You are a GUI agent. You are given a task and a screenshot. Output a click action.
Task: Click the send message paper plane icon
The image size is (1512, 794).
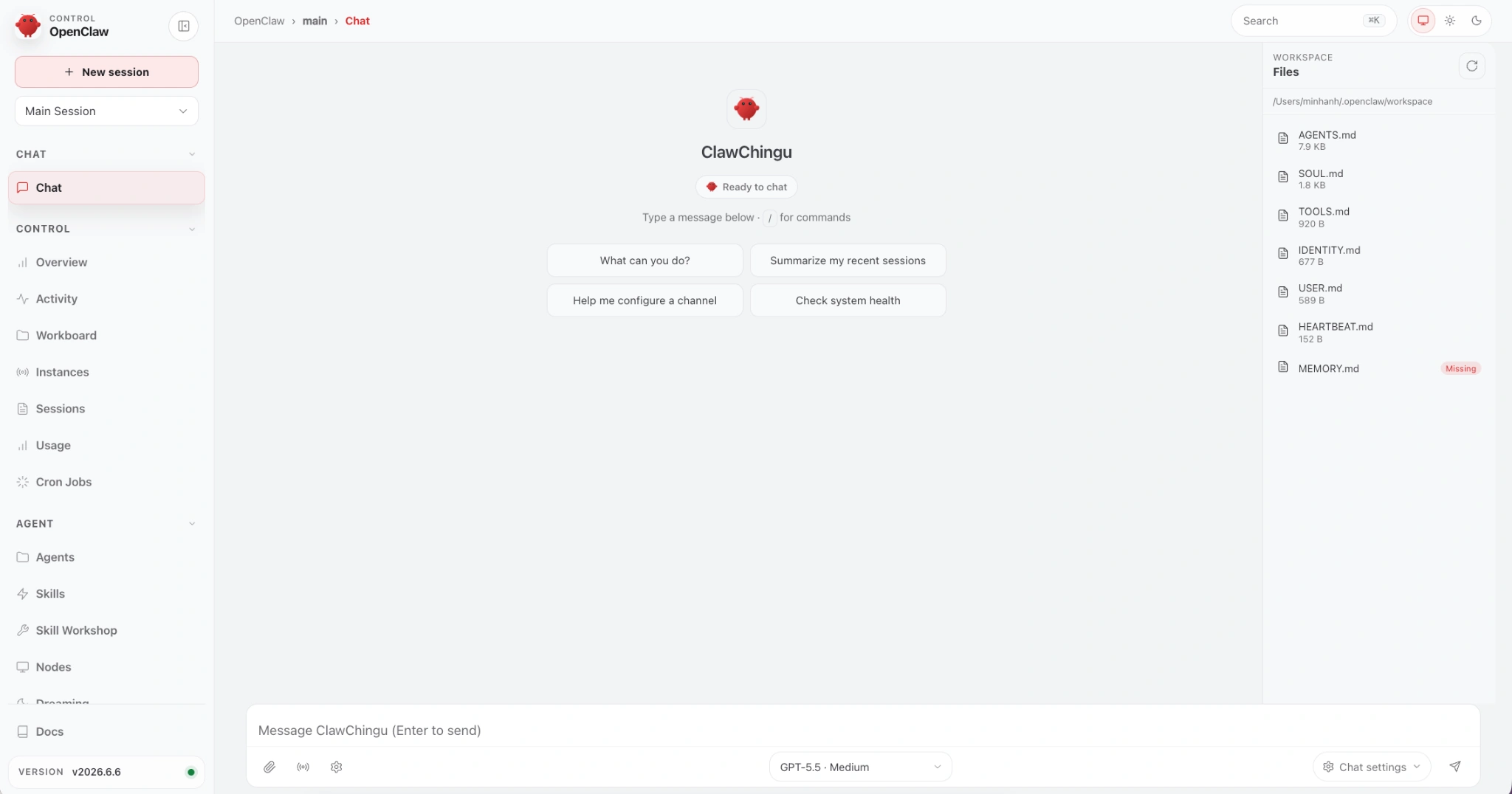click(x=1455, y=767)
